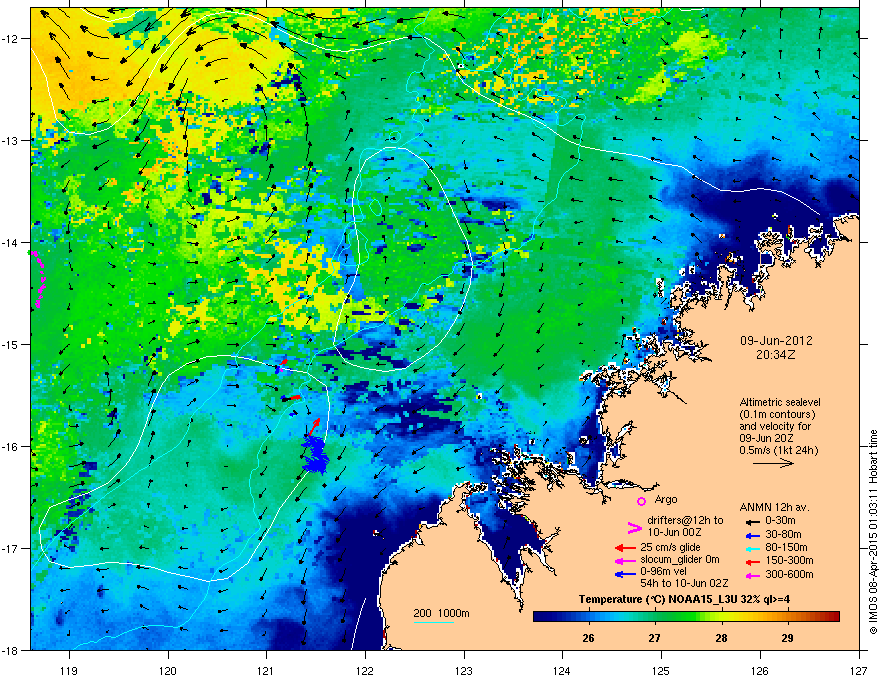Click the magenta slocum_glider arrow symbol
Screen dimensions: 880x680
tap(625, 560)
